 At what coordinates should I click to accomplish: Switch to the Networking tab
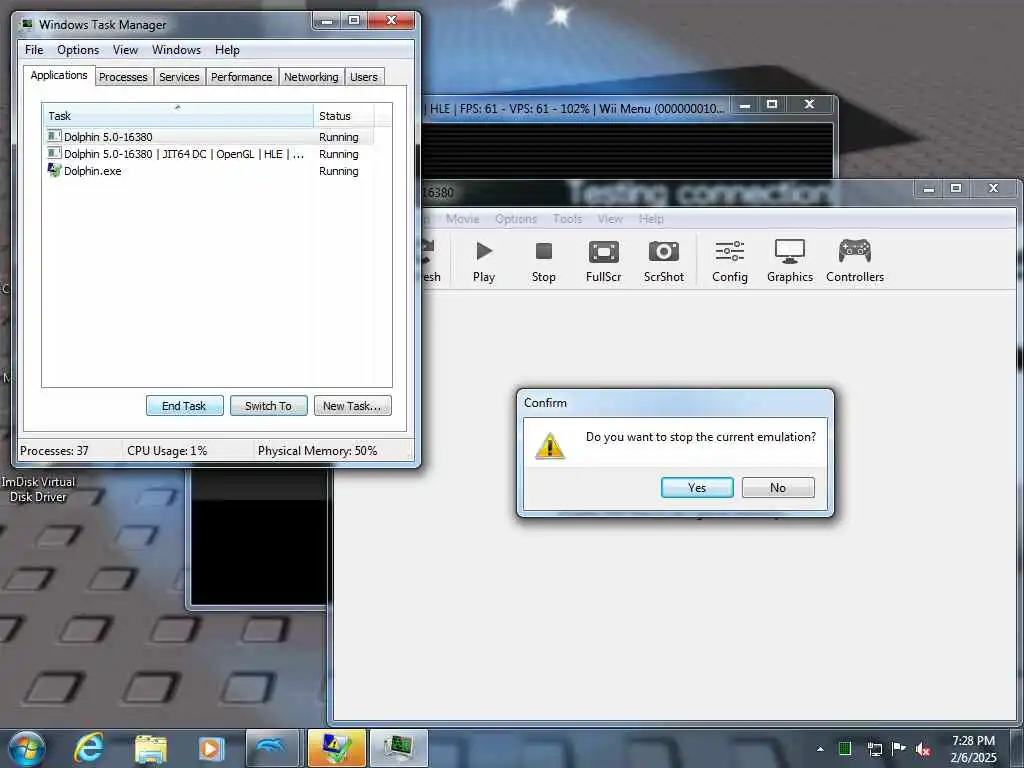coord(311,77)
